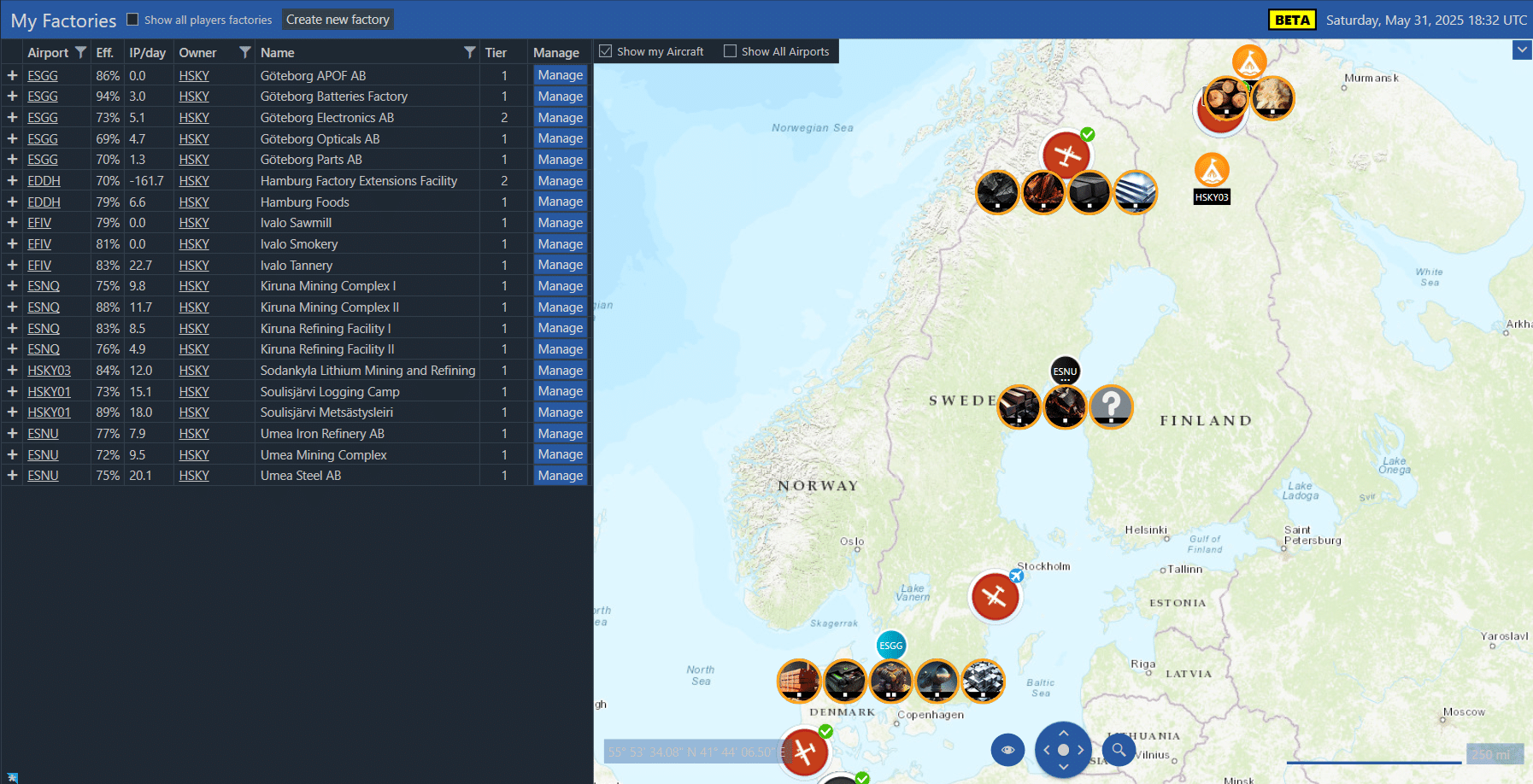Open the Name column filter icon
The image size is (1533, 784).
point(469,52)
